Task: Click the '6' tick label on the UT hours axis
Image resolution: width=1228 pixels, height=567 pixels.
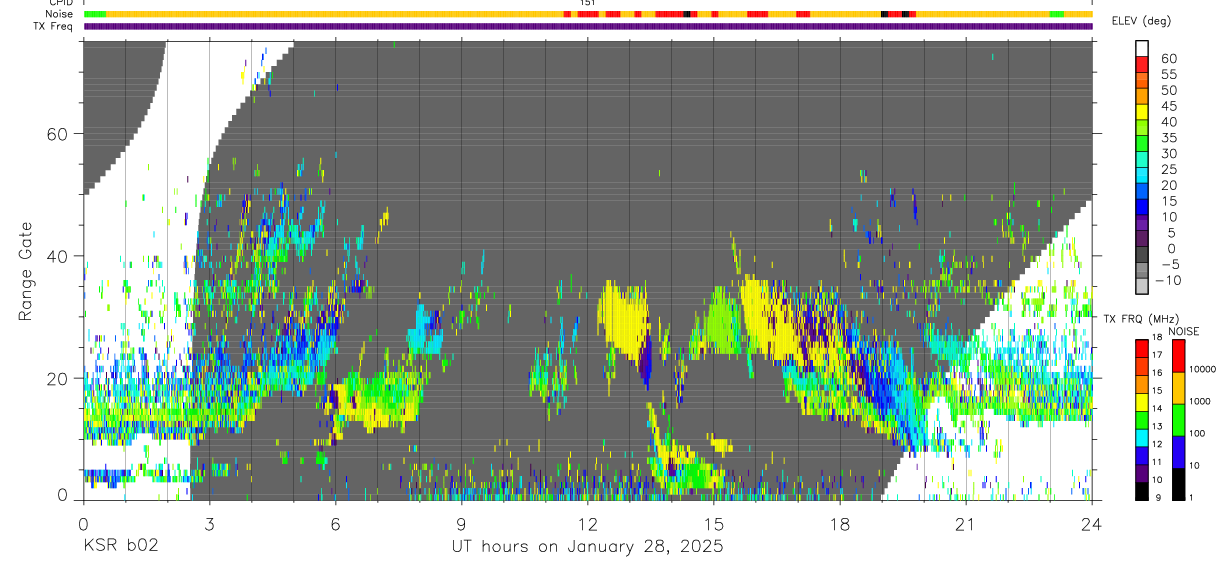Action: 335,523
